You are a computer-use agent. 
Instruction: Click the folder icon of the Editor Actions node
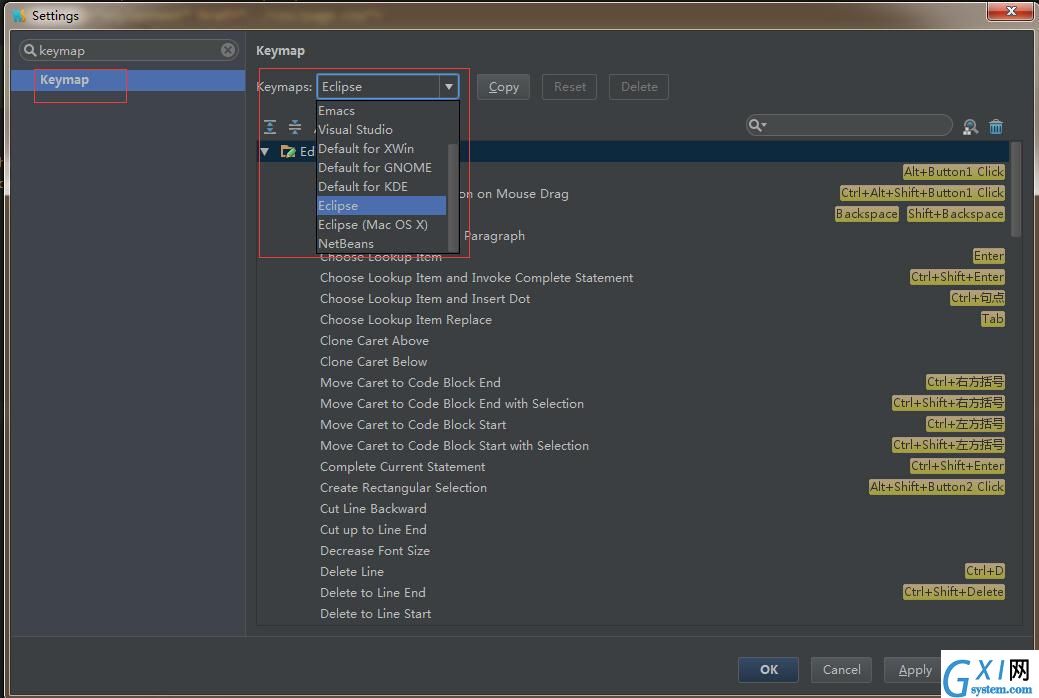coord(288,152)
